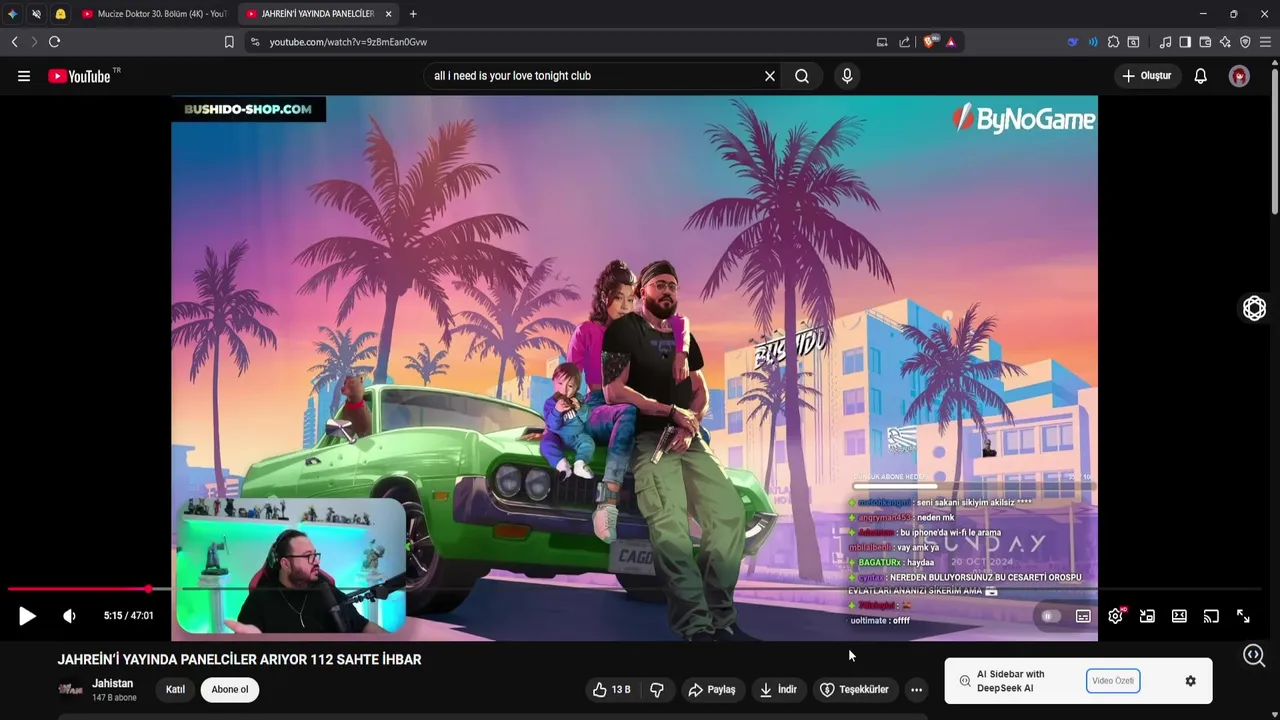This screenshot has height=720, width=1280.
Task: Clear the YouTube search box text
Action: coord(770,76)
